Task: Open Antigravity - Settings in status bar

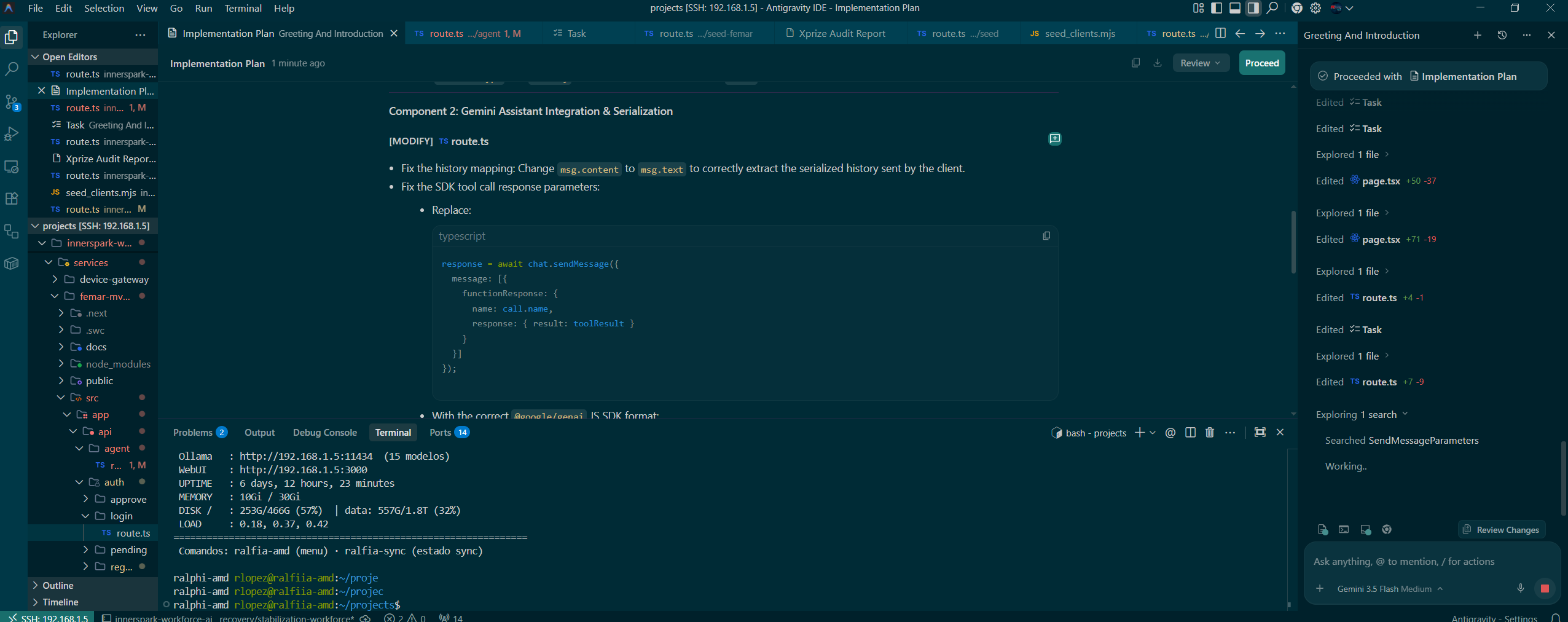Action: (1494, 618)
